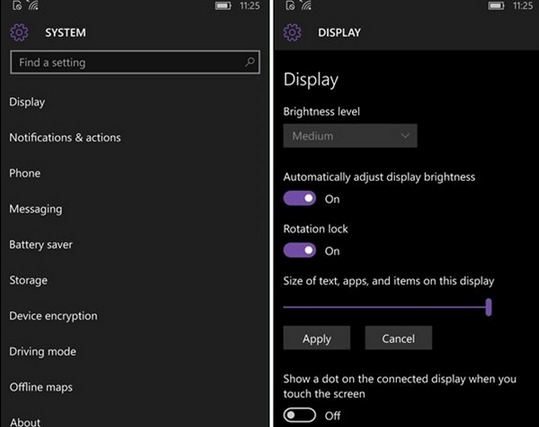Click the text size slider handle
Screen dimensions: 539x427
(x=488, y=307)
